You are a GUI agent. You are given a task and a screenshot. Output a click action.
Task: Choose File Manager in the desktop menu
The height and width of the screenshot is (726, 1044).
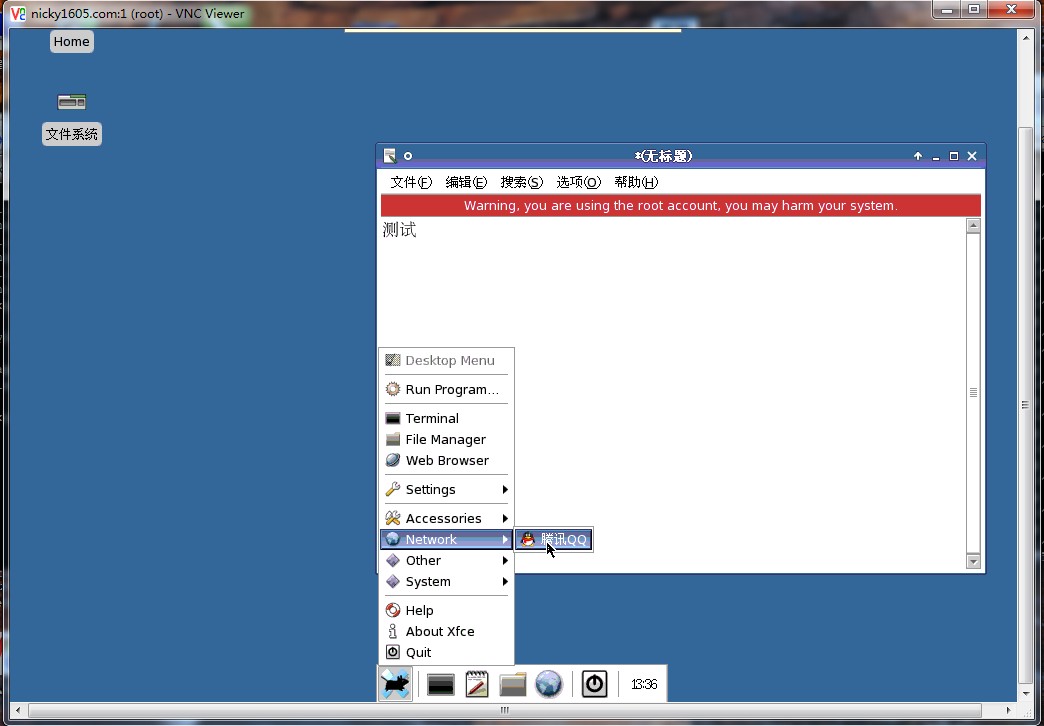tap(446, 440)
